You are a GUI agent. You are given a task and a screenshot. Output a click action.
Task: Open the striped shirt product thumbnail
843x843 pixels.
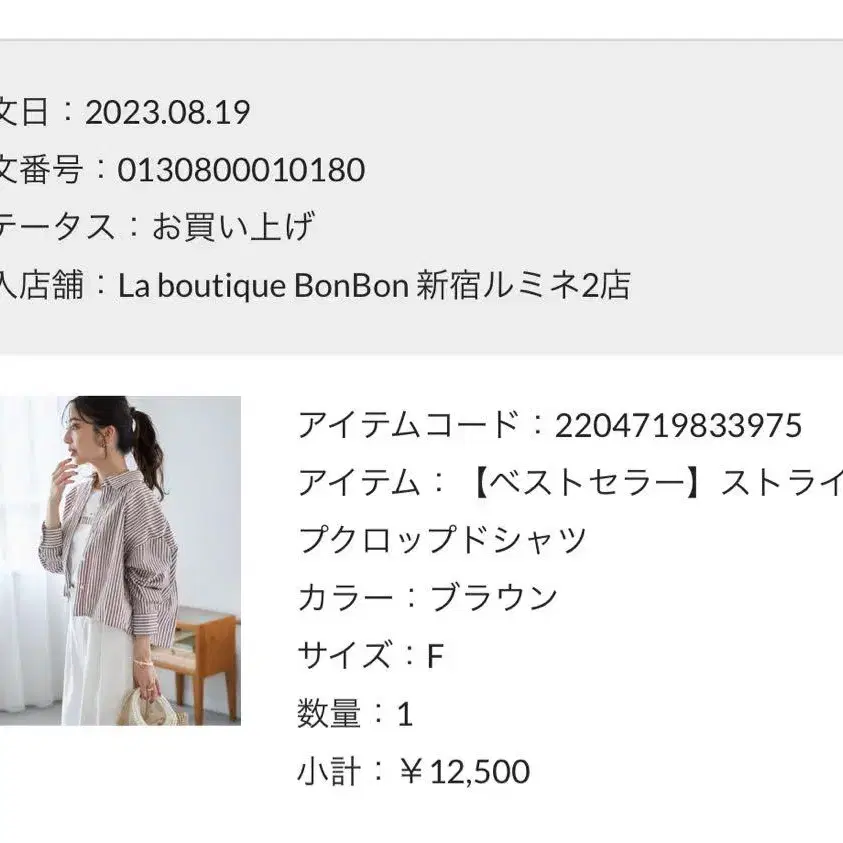[120, 560]
